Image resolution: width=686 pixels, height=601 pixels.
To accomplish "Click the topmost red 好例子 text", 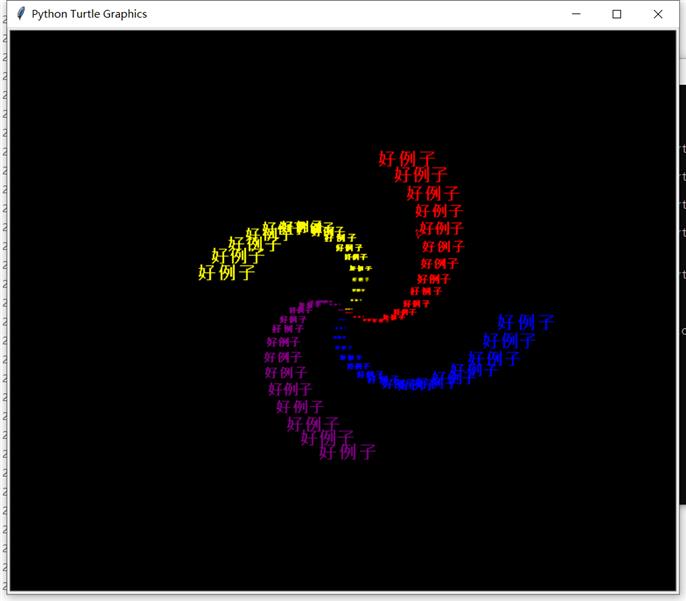I will (406, 158).
